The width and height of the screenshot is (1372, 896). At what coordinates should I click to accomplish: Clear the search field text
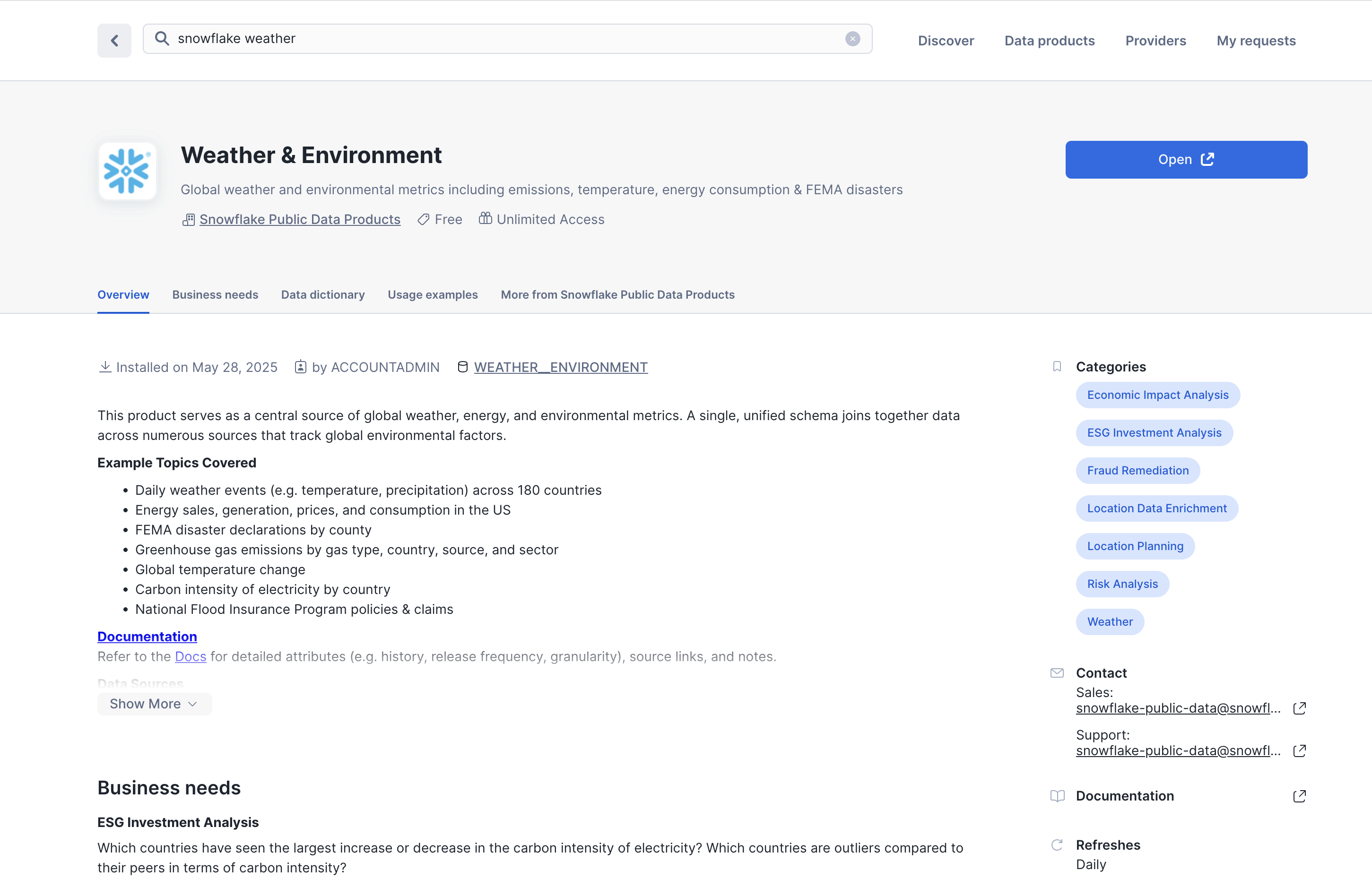852,39
